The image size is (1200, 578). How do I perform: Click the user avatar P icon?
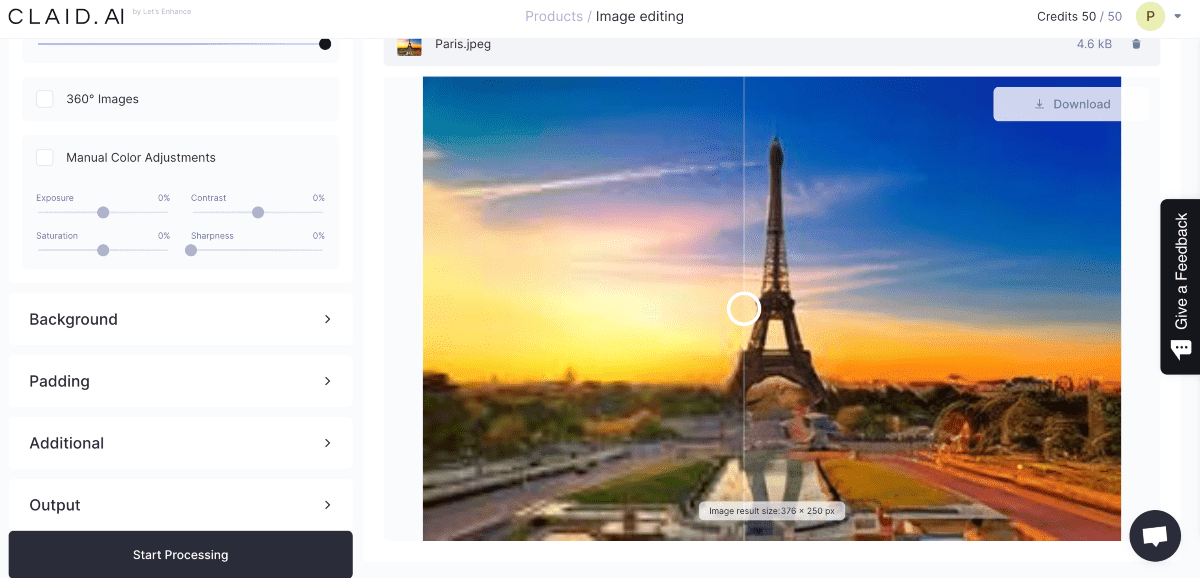[x=1150, y=16]
